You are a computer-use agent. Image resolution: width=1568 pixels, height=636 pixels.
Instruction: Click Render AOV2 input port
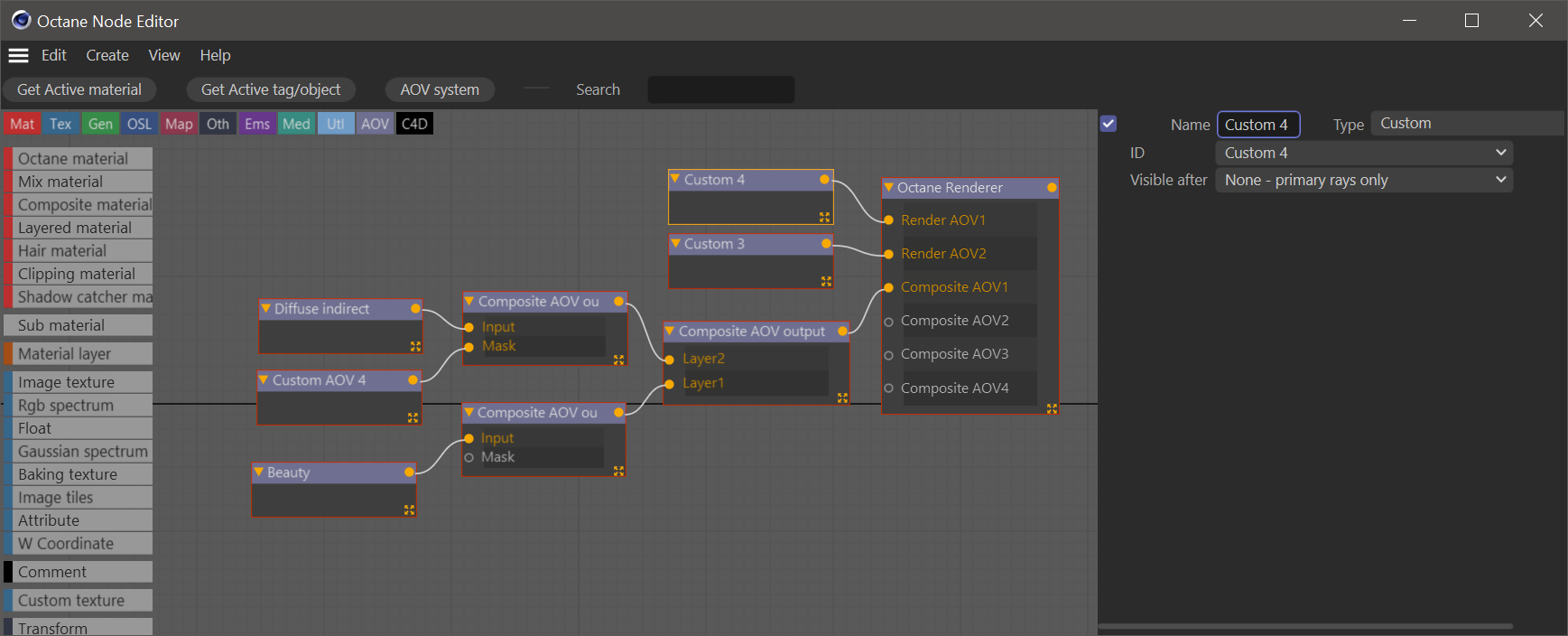[x=888, y=254]
